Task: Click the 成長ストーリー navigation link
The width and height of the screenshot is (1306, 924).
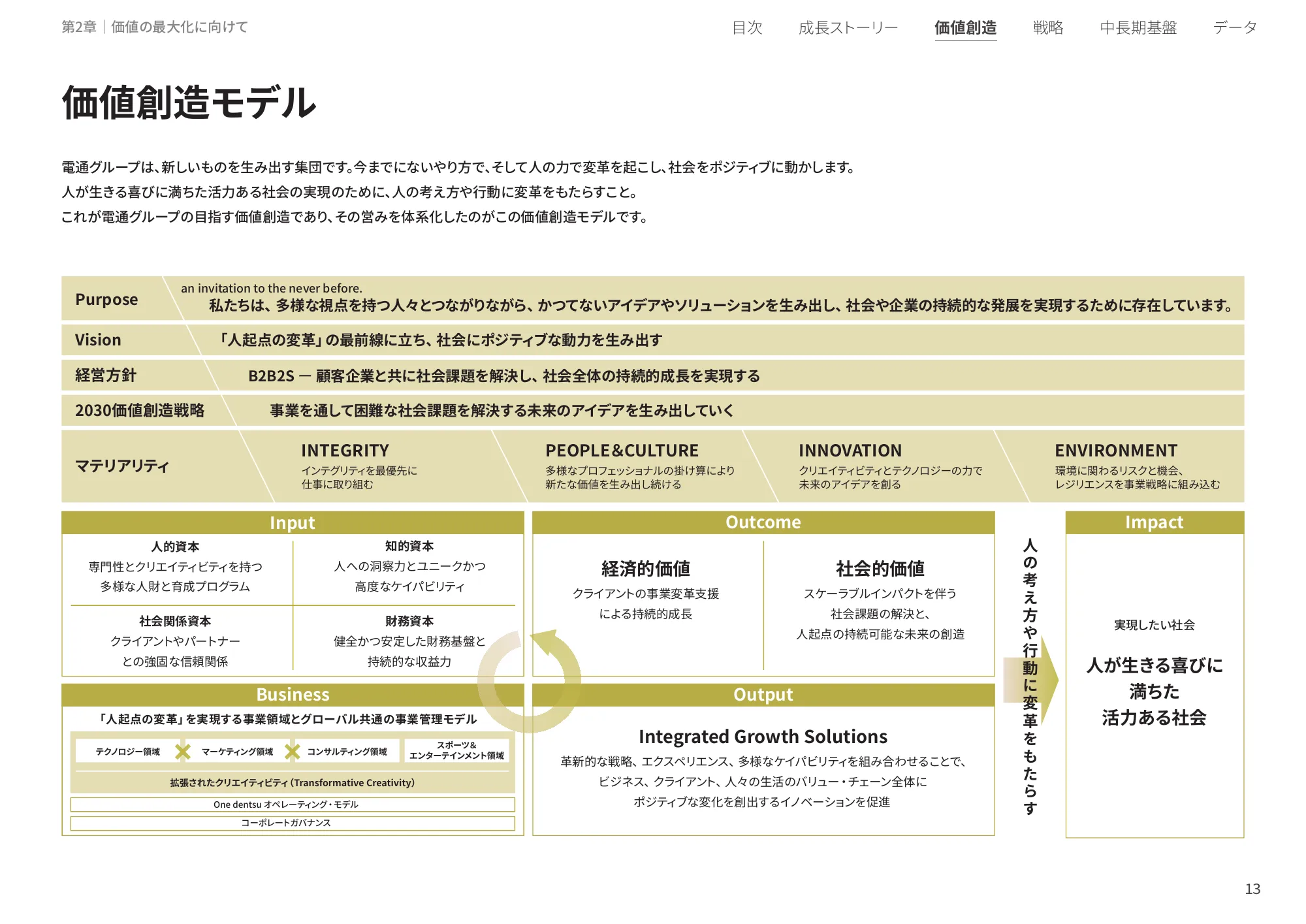Action: [x=847, y=27]
